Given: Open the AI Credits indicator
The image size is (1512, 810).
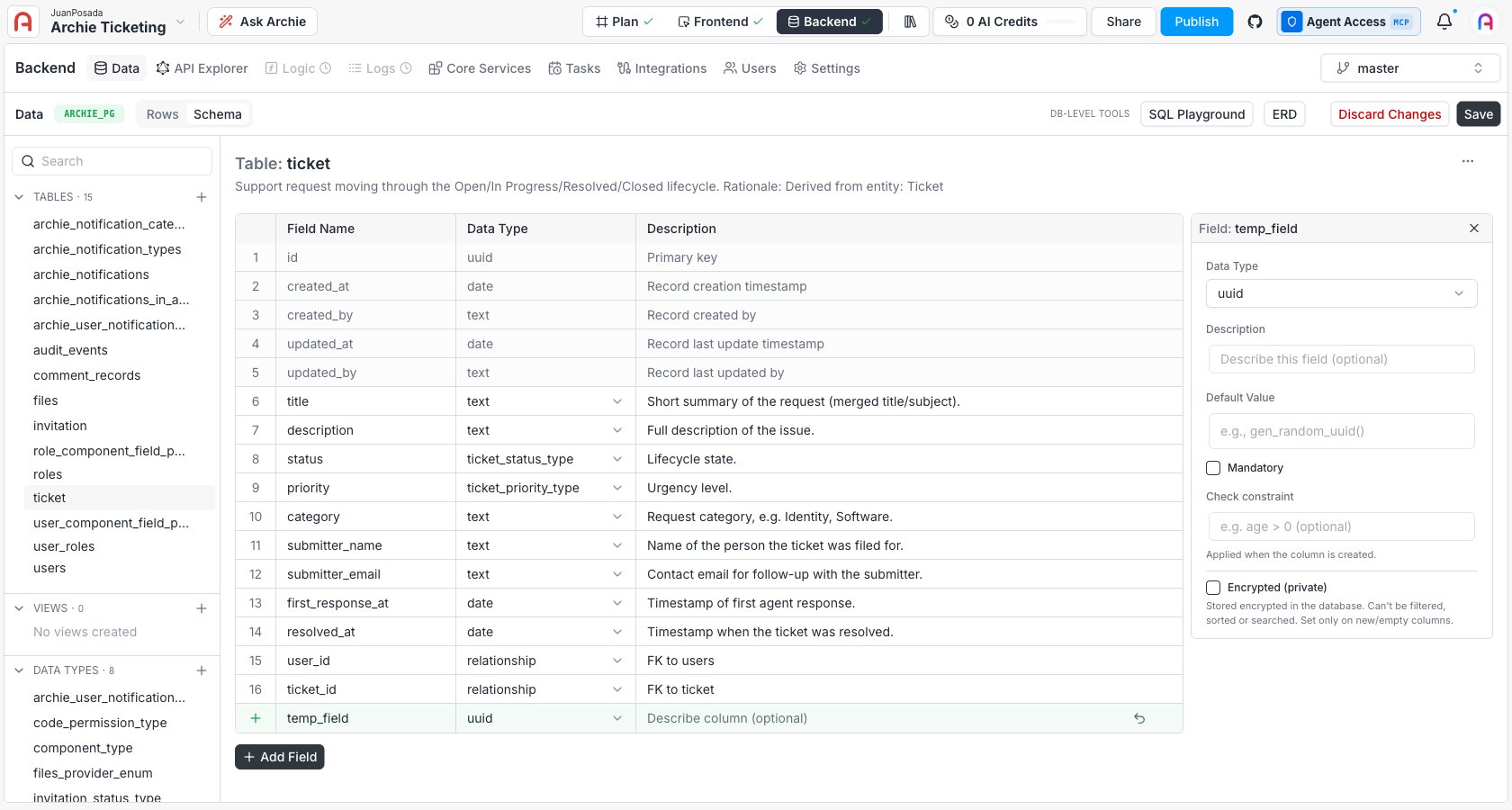Looking at the screenshot, I should tap(1010, 22).
